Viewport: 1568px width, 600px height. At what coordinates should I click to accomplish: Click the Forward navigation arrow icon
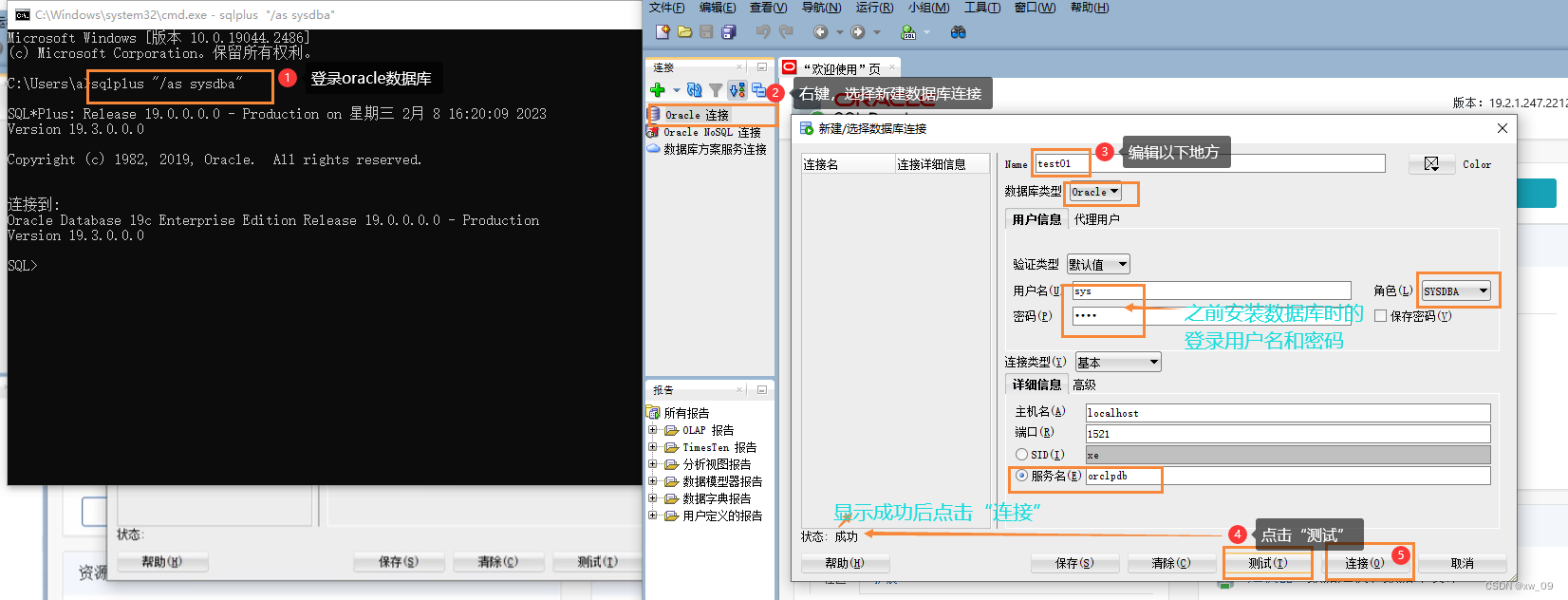(858, 32)
